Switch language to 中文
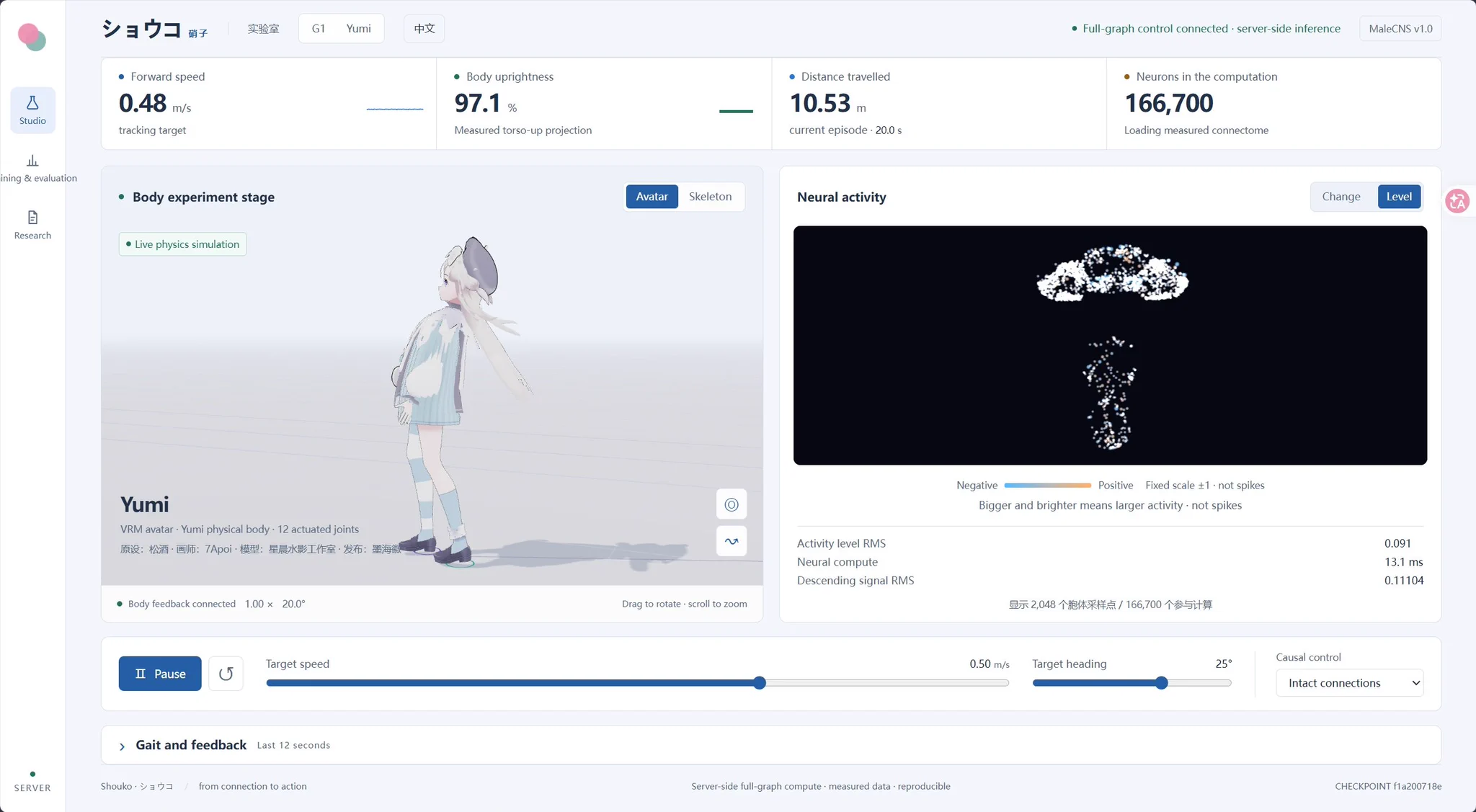The height and width of the screenshot is (812, 1476). tap(424, 29)
